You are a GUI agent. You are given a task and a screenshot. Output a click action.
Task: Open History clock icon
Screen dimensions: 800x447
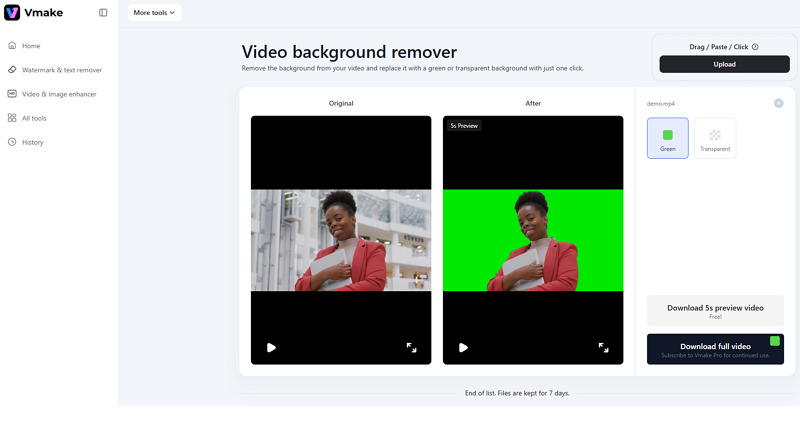12,142
